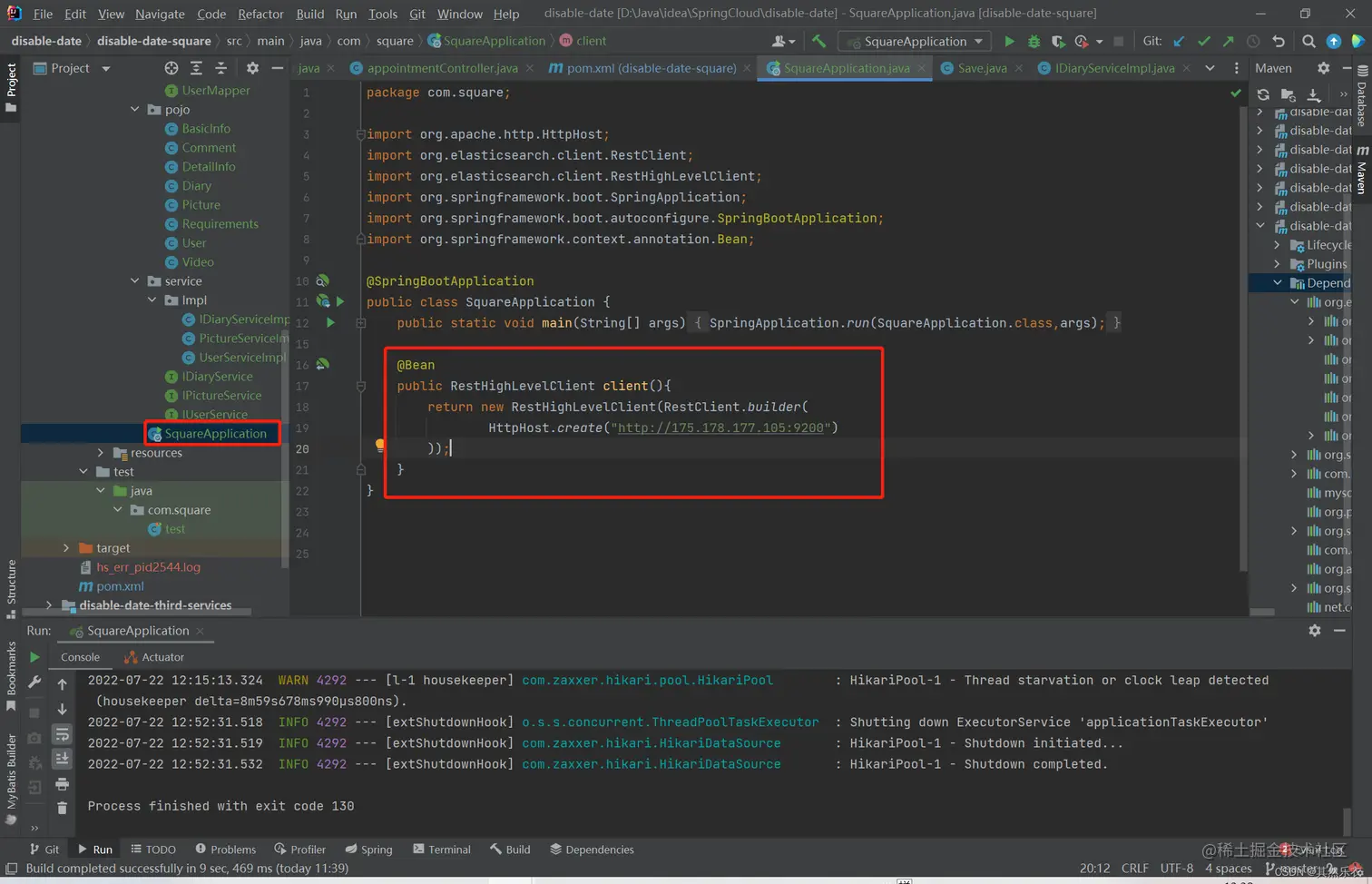Click Download Sources icon in Maven panel
The width and height of the screenshot is (1372, 884).
tap(1313, 94)
